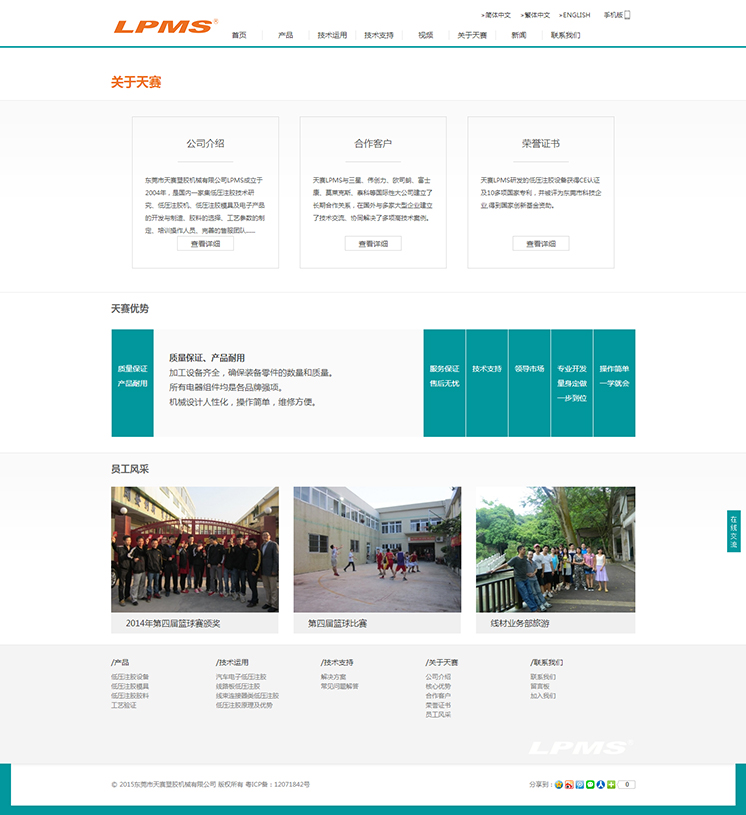Open the 第四届篮球比赛 photo
Screen dimensions: 746x815
coord(377,549)
